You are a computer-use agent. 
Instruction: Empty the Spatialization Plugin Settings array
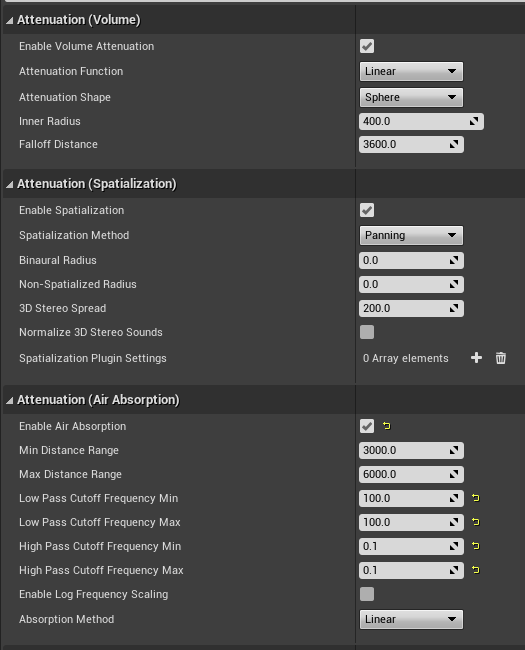click(x=501, y=358)
